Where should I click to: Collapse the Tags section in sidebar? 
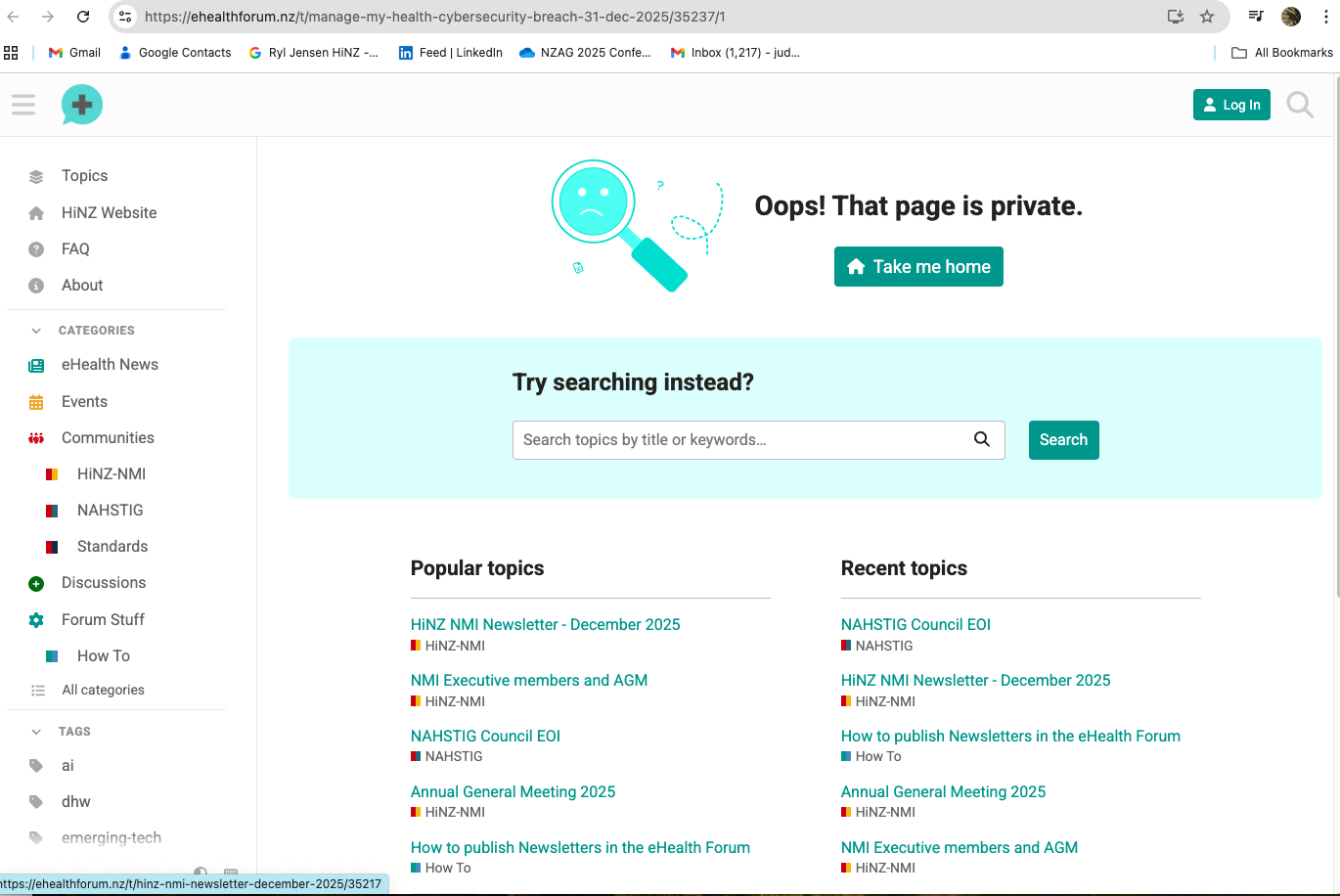tap(36, 732)
